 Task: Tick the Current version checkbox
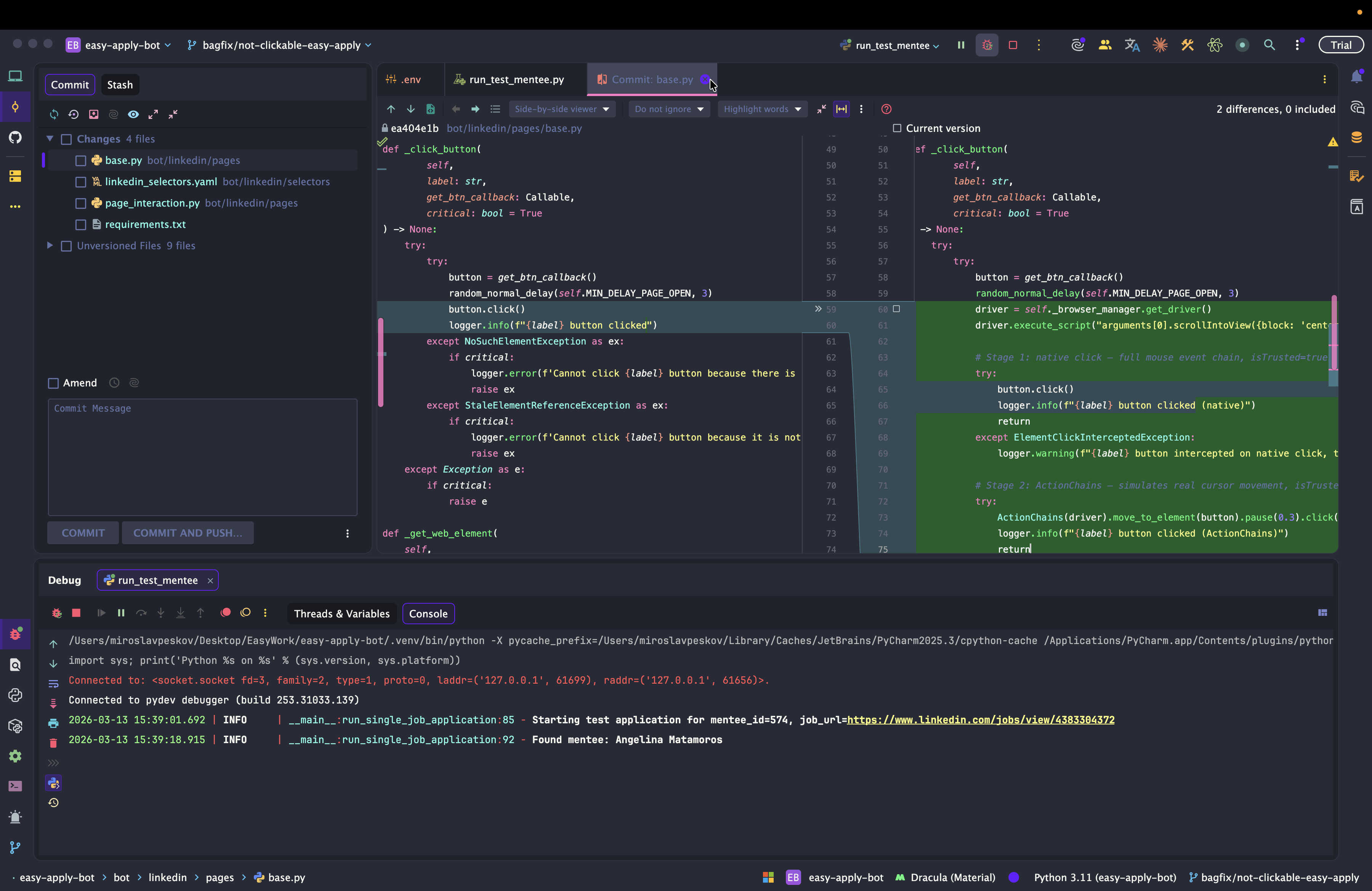pos(897,128)
